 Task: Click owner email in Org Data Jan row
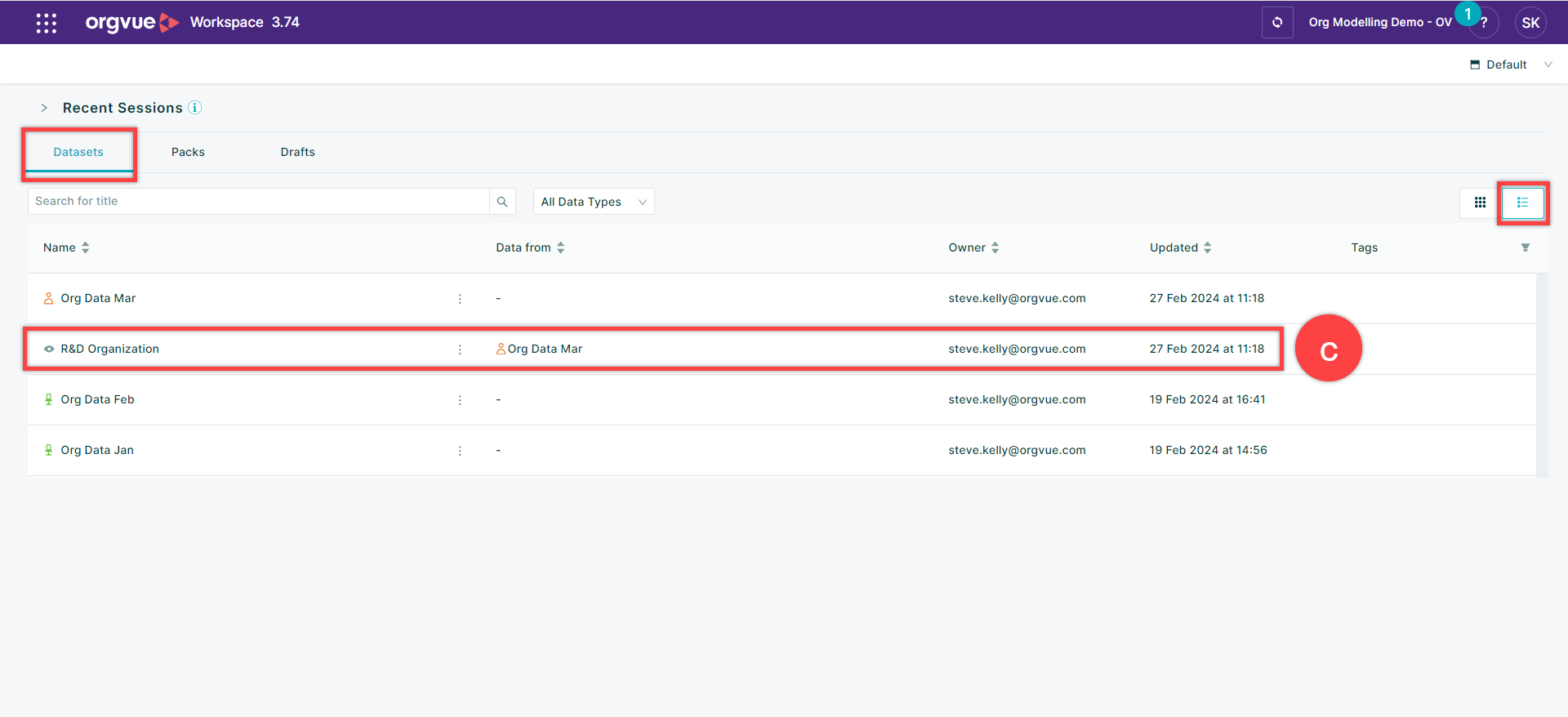point(1017,450)
